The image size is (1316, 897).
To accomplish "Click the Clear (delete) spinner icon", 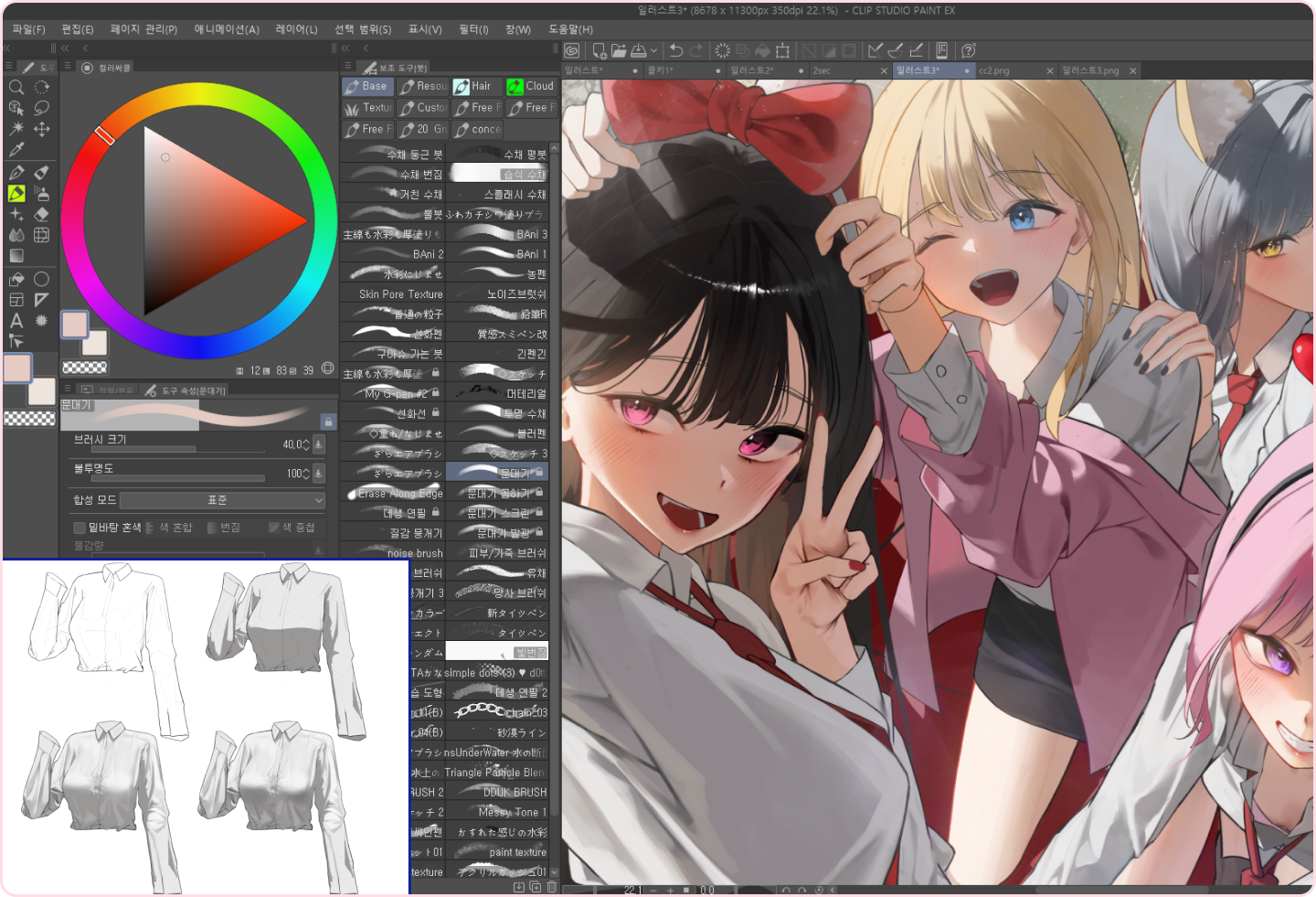I will pyautogui.click(x=722, y=50).
